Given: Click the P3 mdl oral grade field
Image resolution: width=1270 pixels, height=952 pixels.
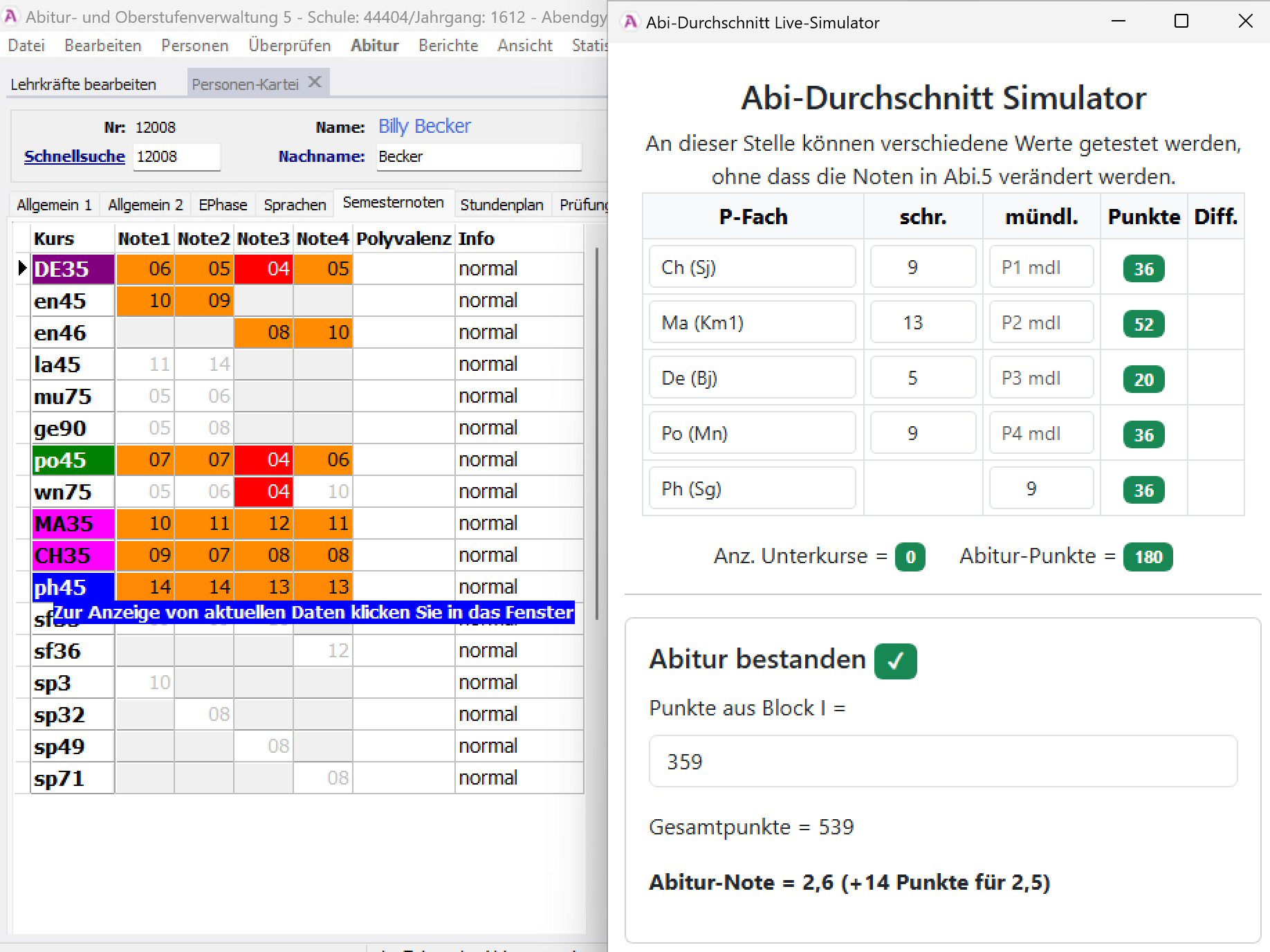Looking at the screenshot, I should pyautogui.click(x=1041, y=378).
